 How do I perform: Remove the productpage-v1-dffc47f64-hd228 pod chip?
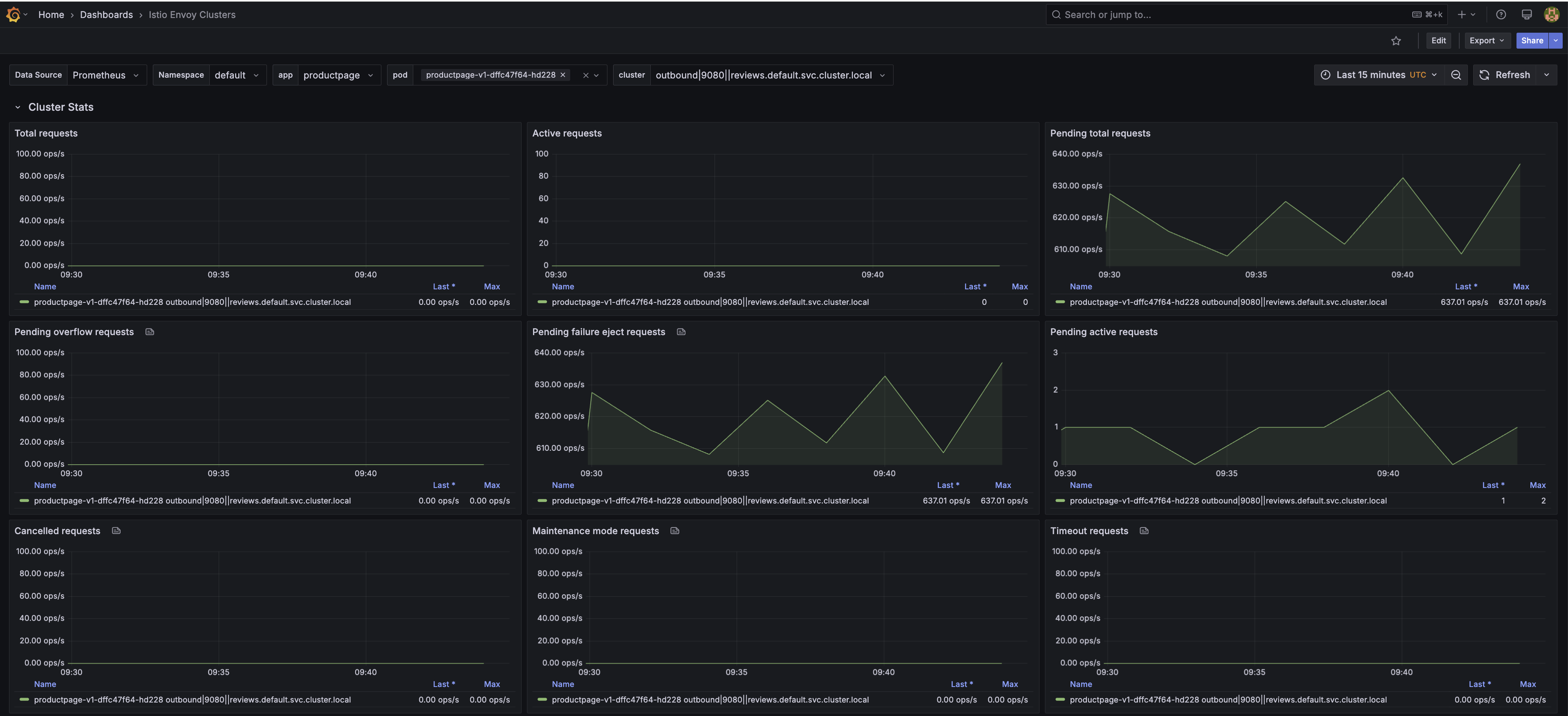(x=563, y=75)
